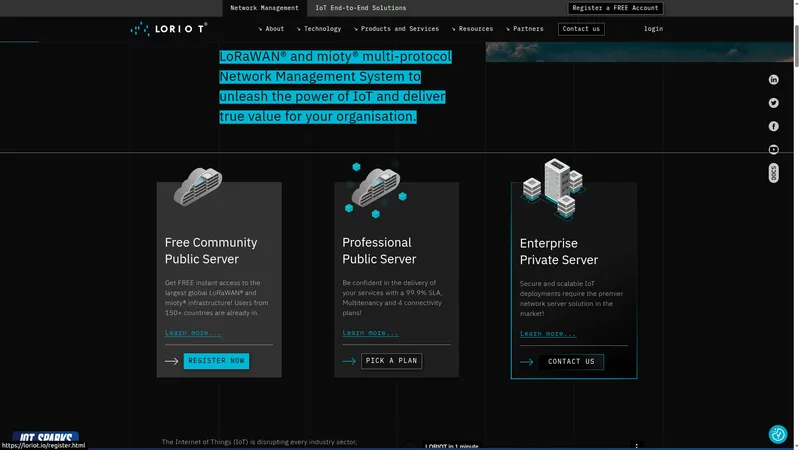Open Learn more under Free Community Server

193,333
